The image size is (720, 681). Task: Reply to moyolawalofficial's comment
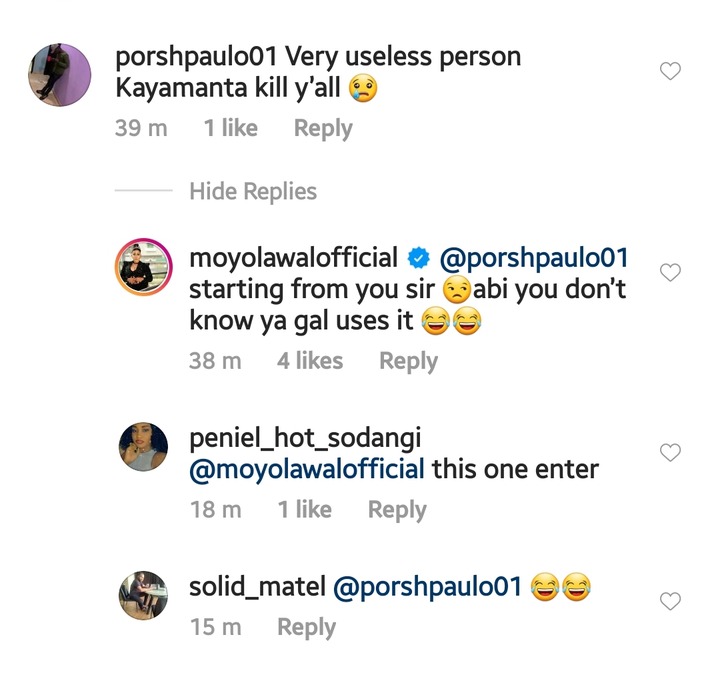tap(408, 361)
